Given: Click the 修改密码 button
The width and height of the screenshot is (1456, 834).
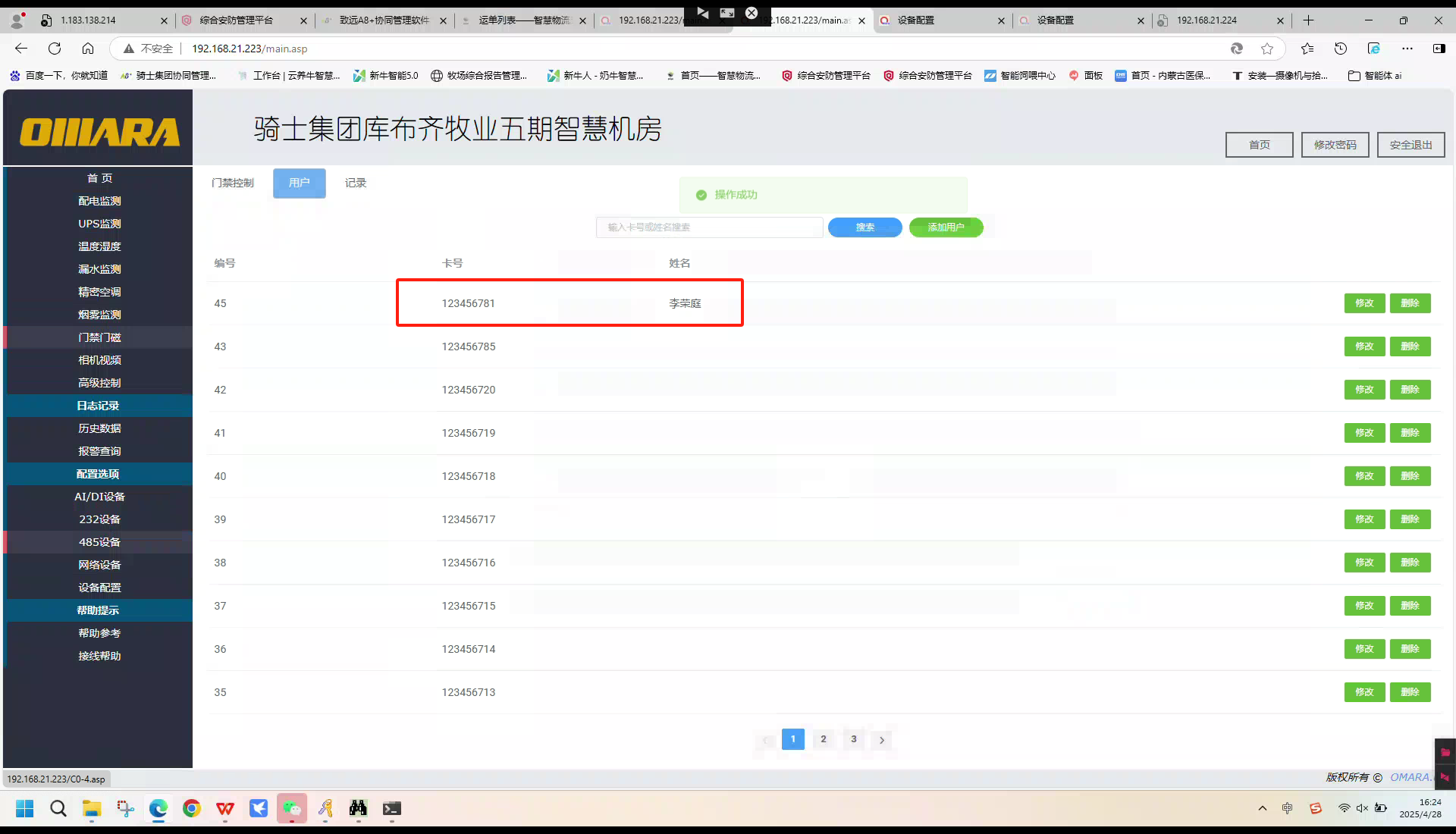Looking at the screenshot, I should (1335, 145).
